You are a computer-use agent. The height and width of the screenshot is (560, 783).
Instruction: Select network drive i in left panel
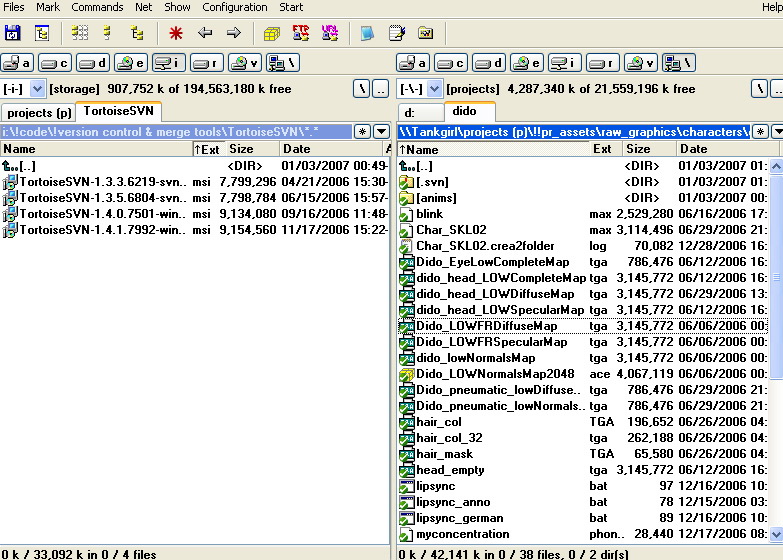tap(168, 63)
